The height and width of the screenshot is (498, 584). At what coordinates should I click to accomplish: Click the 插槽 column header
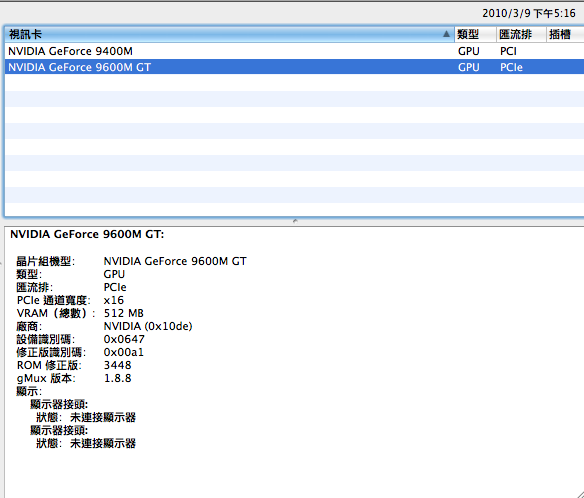pos(565,34)
